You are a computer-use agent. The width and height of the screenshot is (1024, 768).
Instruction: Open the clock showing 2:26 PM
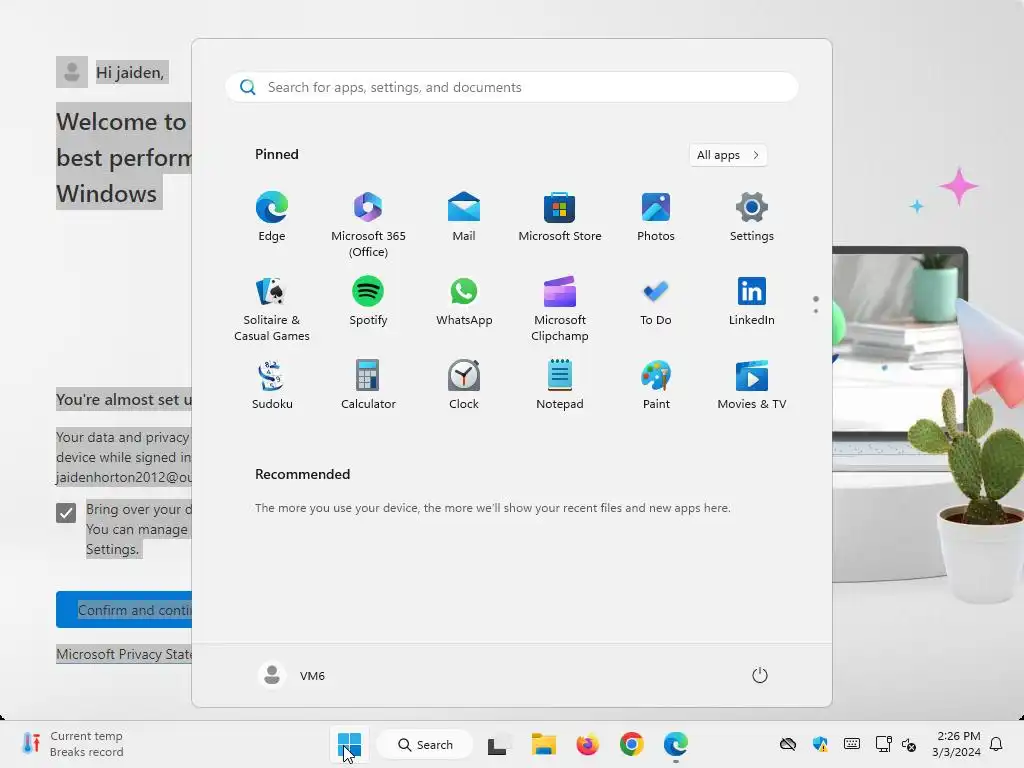pos(957,744)
